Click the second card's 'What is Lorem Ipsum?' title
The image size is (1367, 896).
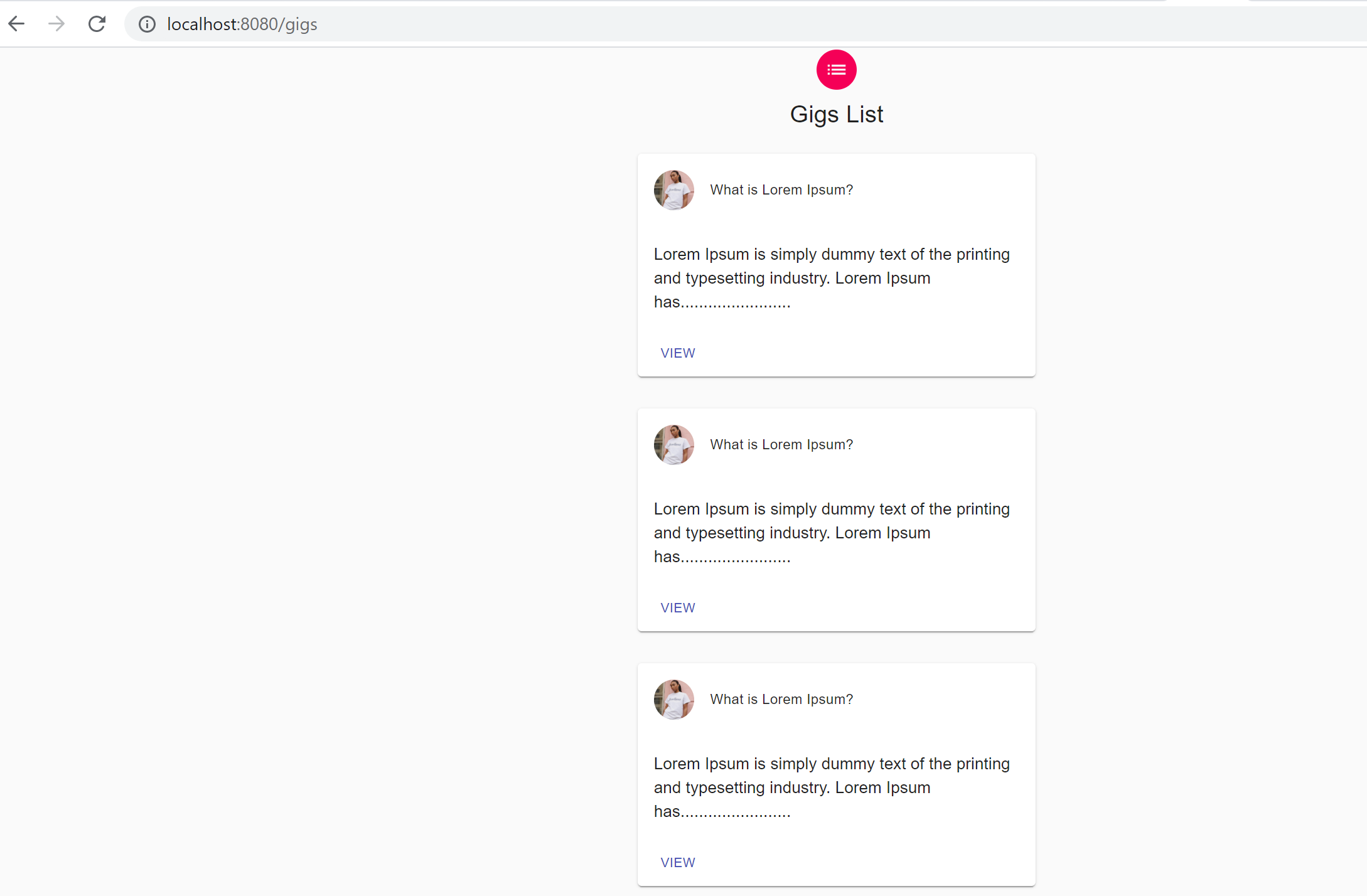(781, 445)
